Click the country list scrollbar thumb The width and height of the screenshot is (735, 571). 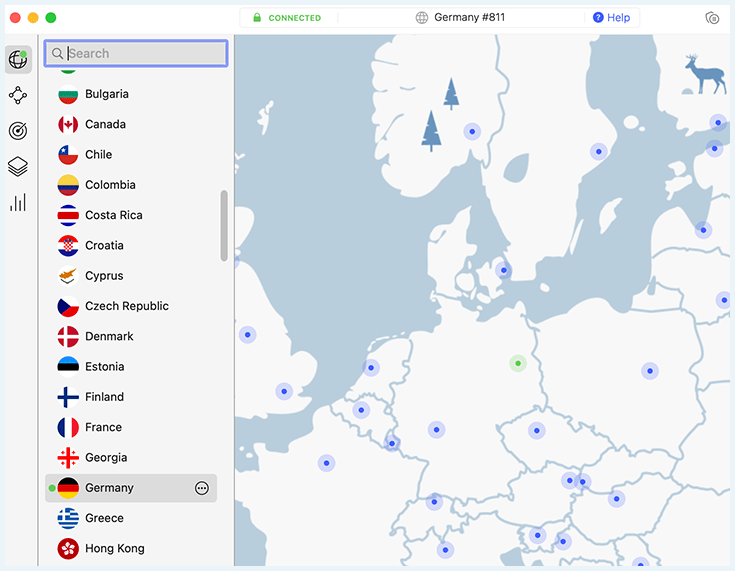point(224,225)
